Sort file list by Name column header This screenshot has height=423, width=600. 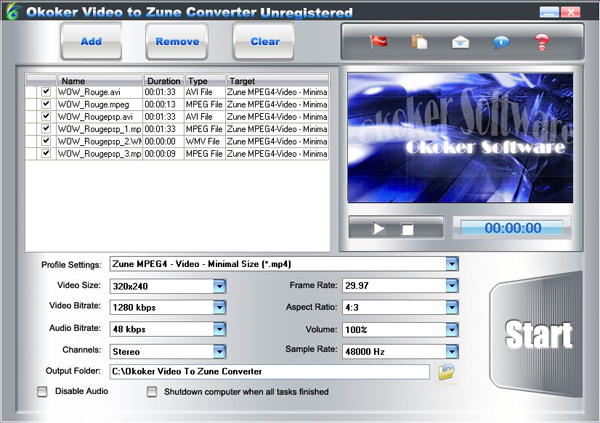(99, 81)
